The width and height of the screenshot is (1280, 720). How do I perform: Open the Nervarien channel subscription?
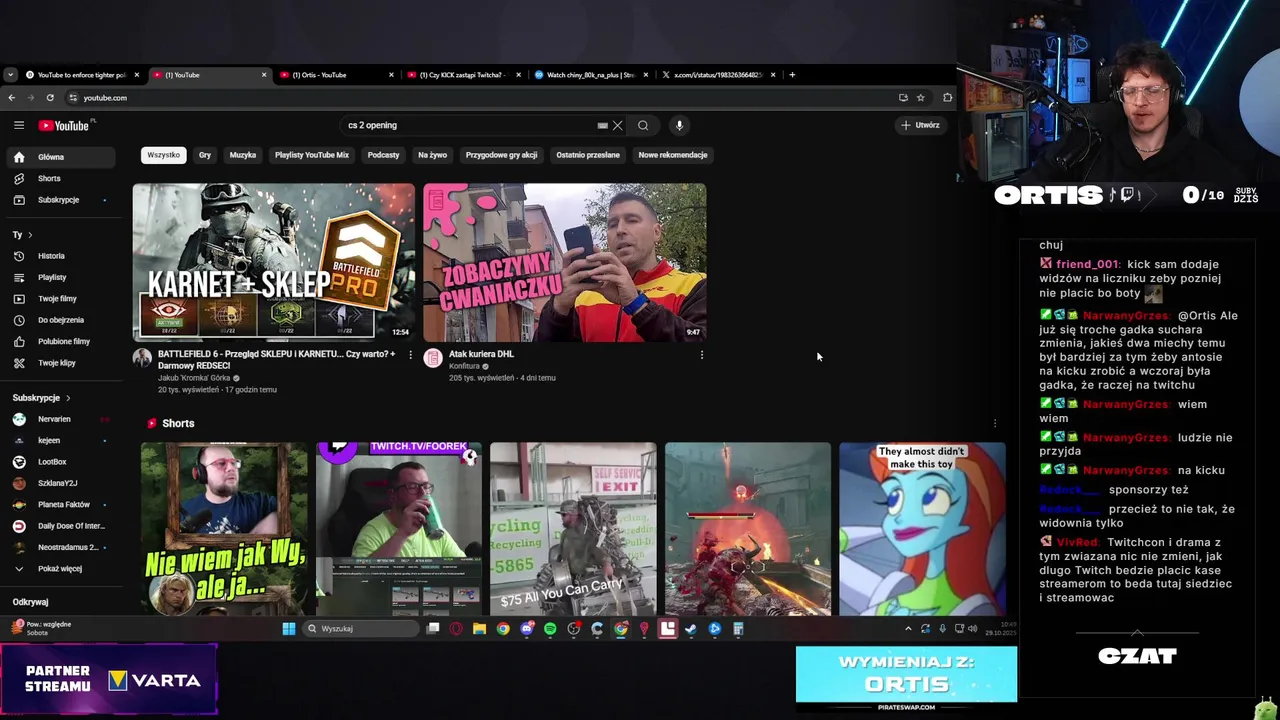[x=62, y=419]
